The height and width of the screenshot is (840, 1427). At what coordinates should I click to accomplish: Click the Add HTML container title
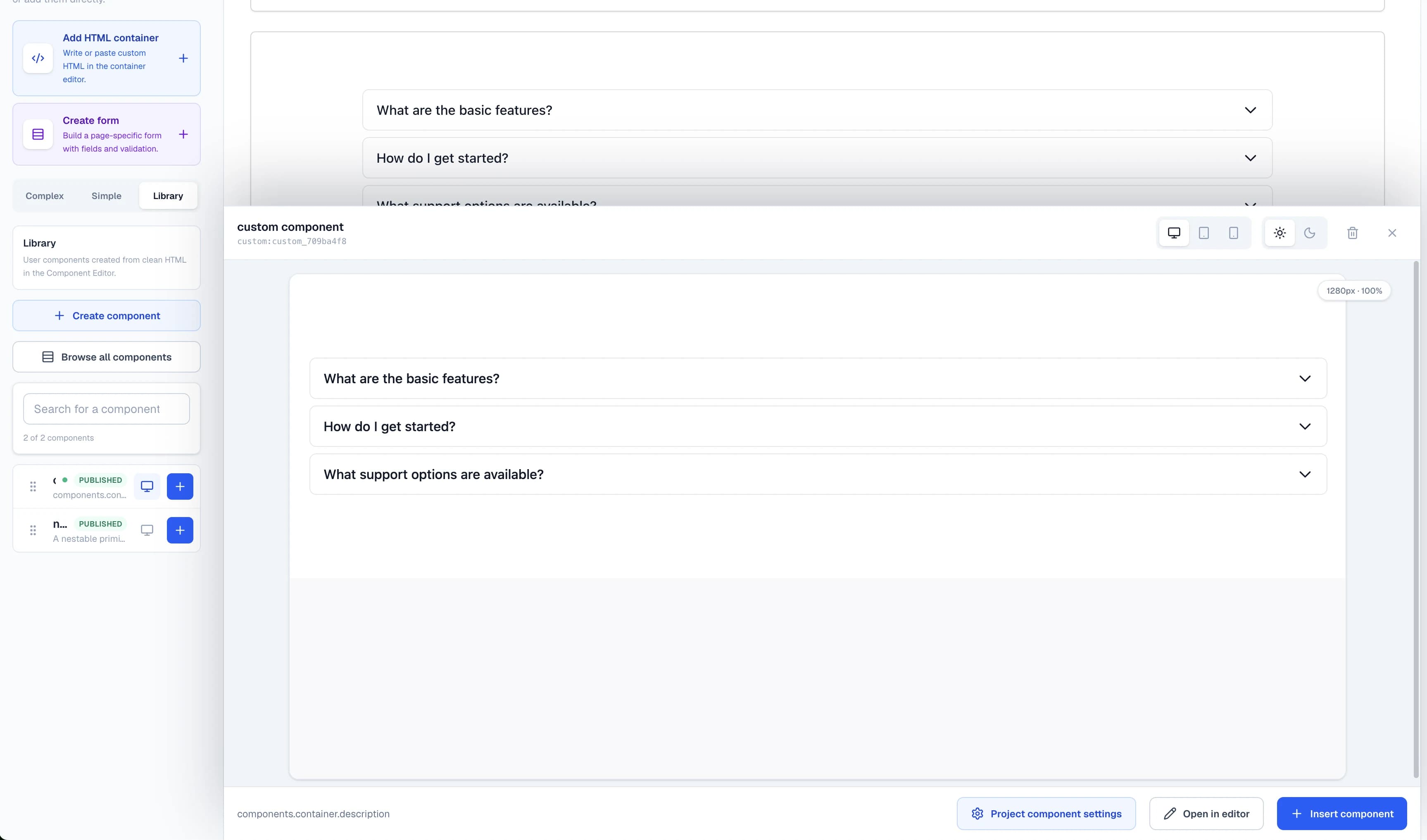click(x=110, y=38)
